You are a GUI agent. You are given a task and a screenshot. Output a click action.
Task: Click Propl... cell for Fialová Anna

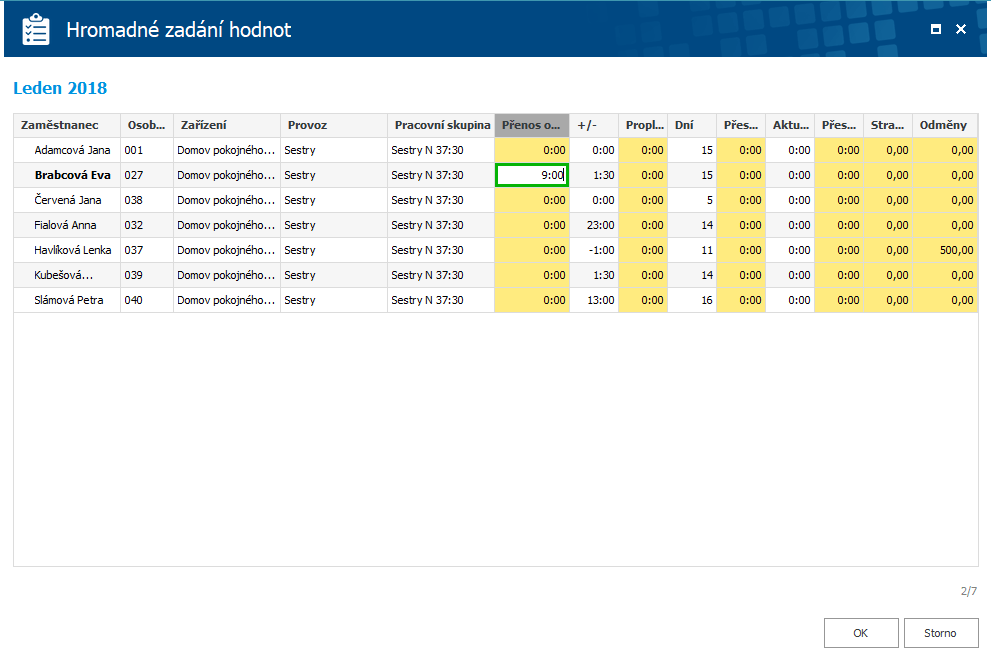coord(643,225)
